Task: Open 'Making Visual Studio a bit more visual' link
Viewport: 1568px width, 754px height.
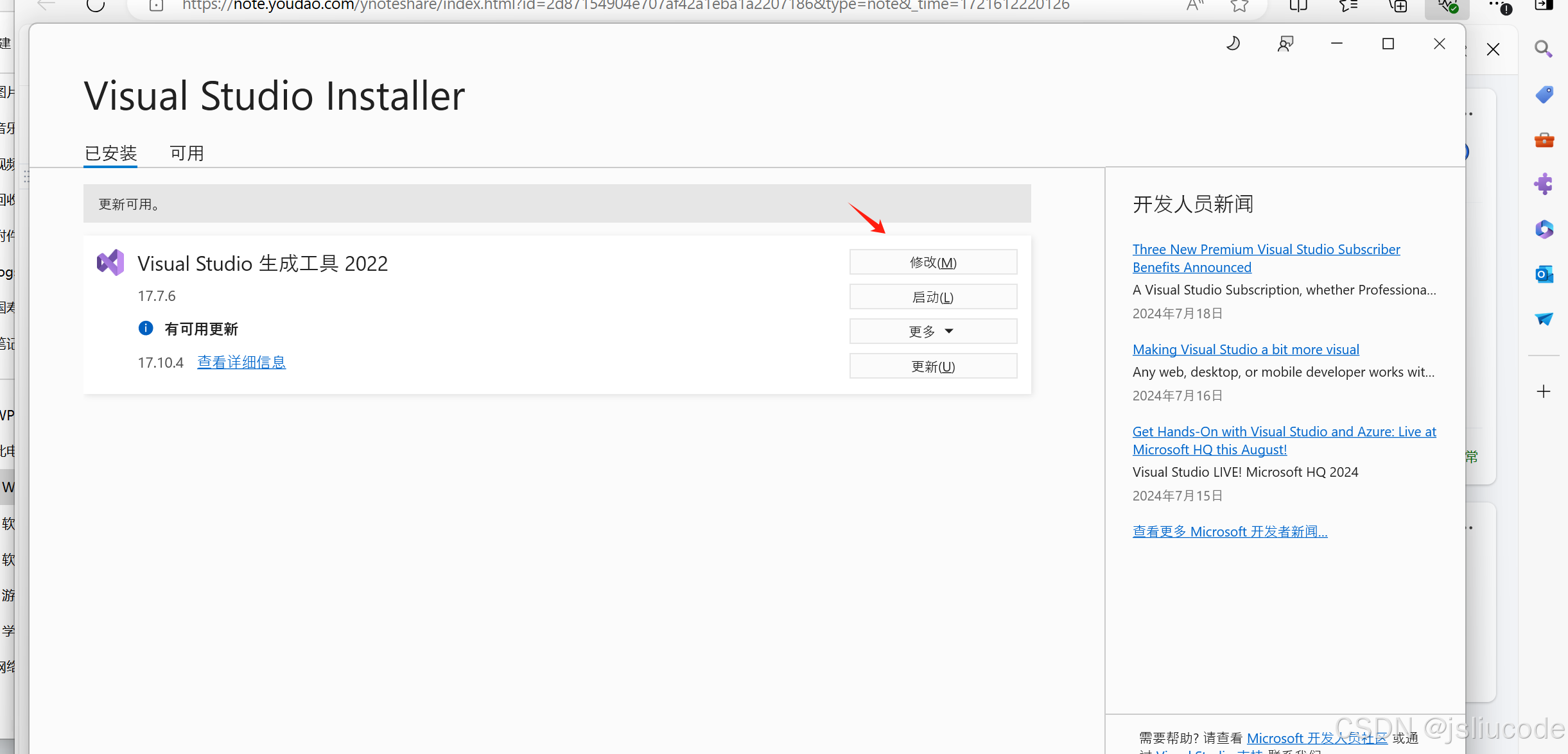Action: coord(1246,350)
